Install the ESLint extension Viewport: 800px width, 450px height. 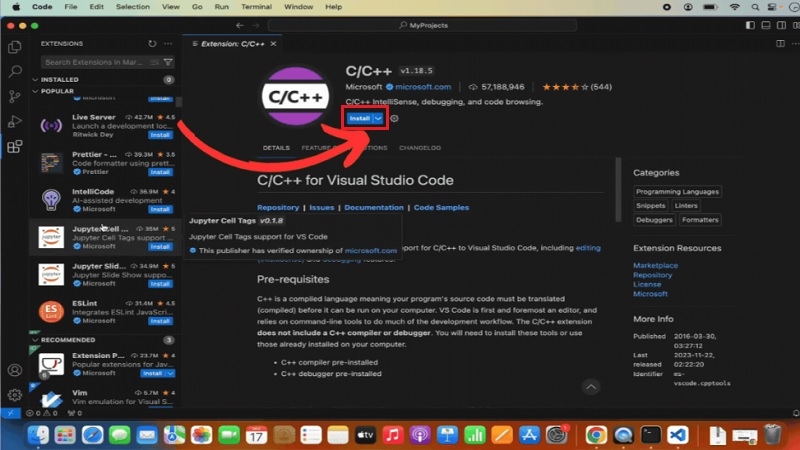tap(160, 321)
